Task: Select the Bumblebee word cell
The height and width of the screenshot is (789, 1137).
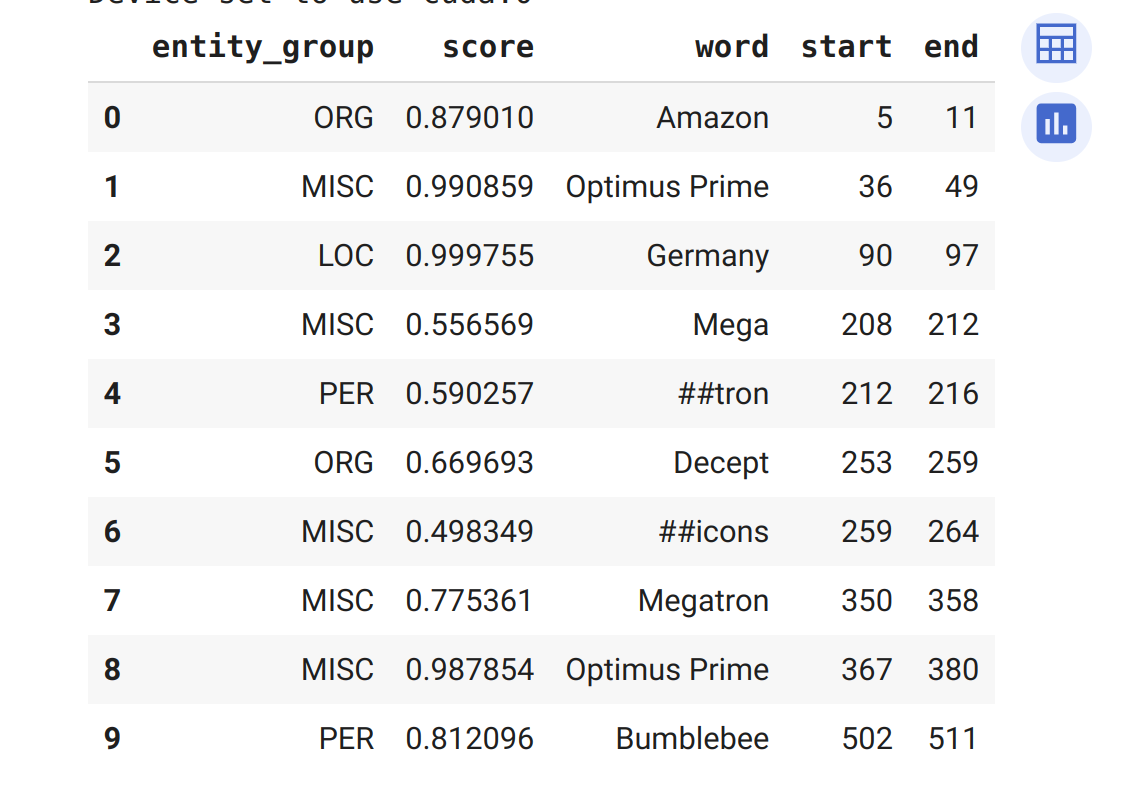Action: coord(692,739)
